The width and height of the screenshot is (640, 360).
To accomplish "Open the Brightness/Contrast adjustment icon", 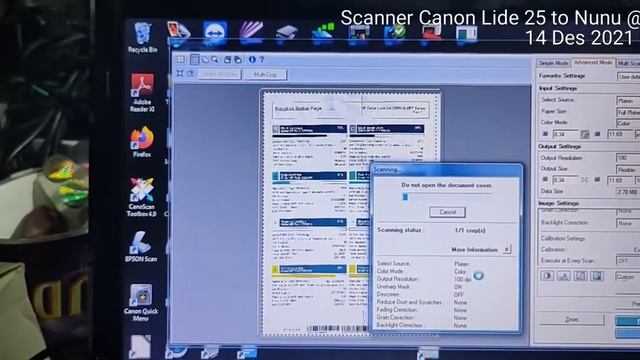I will pyautogui.click(x=547, y=276).
